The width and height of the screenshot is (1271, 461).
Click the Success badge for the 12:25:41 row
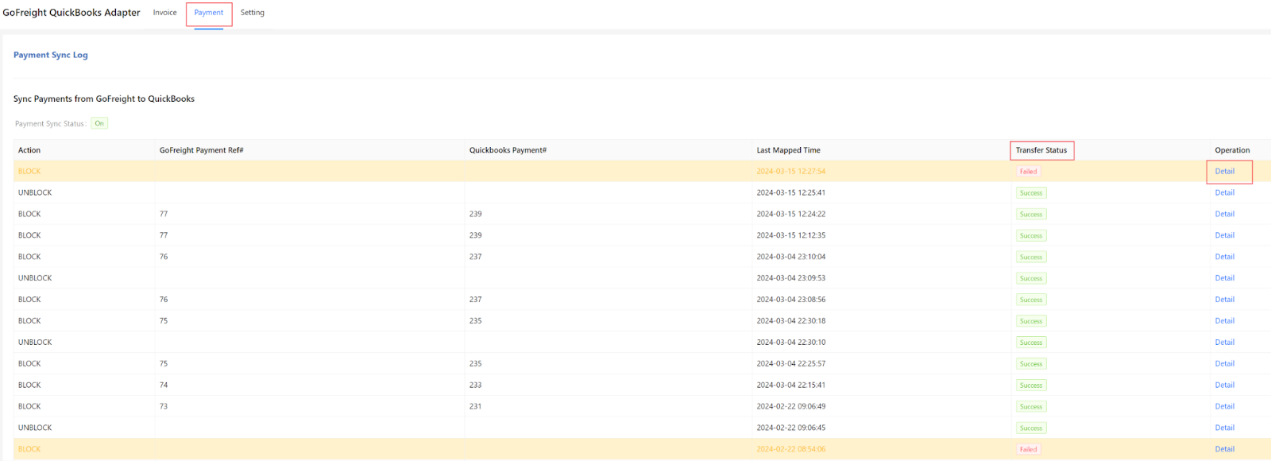(x=1031, y=193)
